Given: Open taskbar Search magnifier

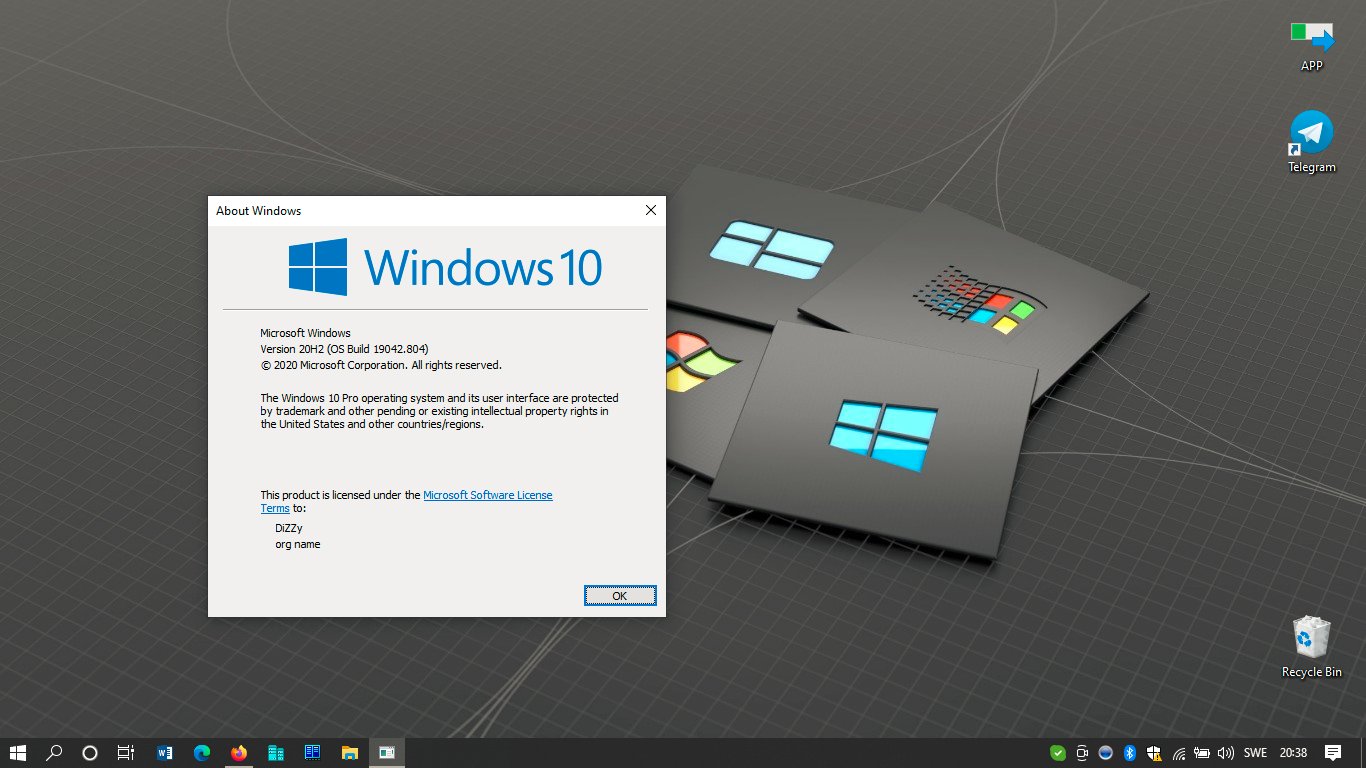Looking at the screenshot, I should coord(55,753).
